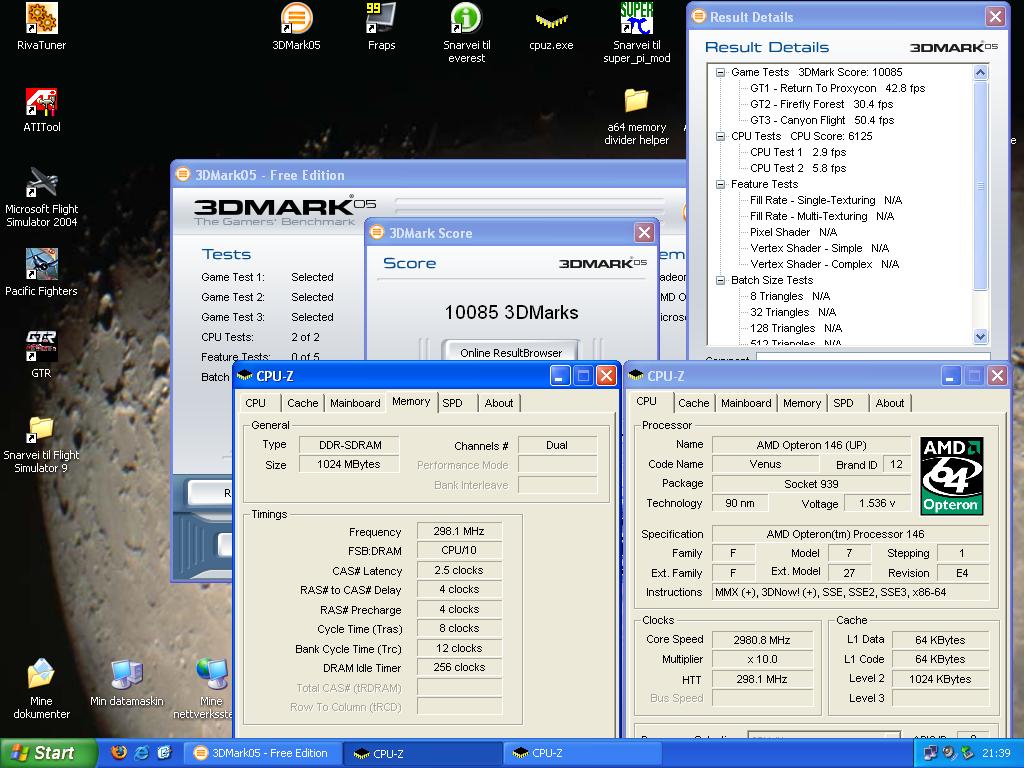Open Memory tab in right CPU-Z window
Viewport: 1024px width, 768px height.
(801, 403)
